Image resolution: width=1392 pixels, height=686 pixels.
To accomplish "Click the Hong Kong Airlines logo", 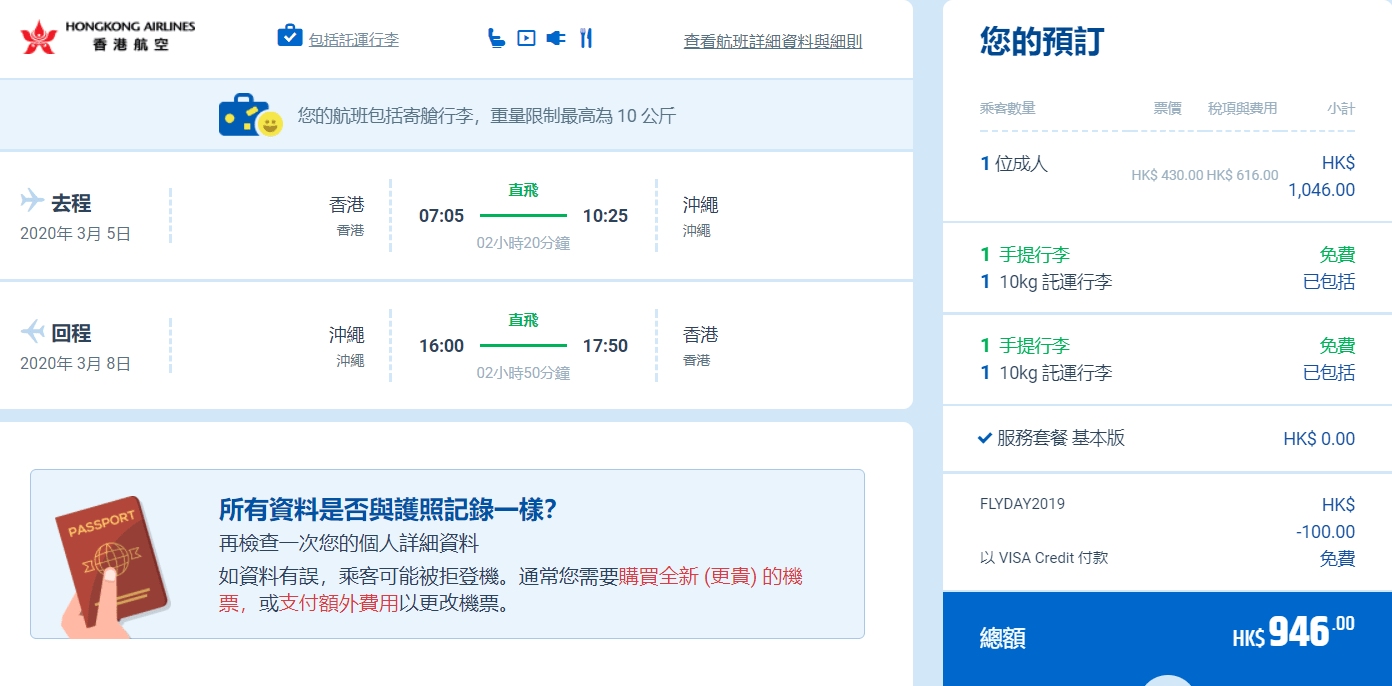I will coord(108,36).
